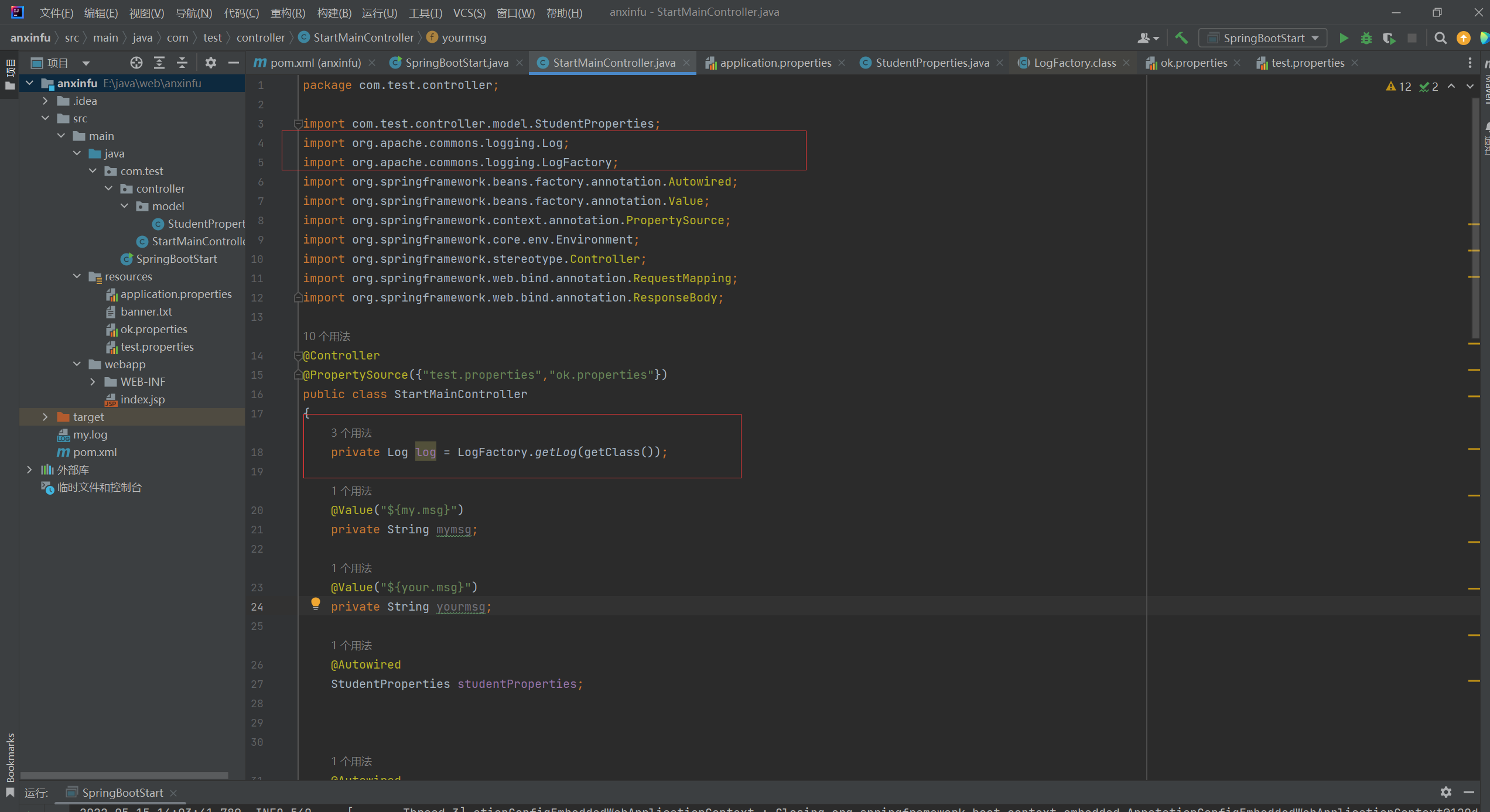Open Search Everywhere magnifier icon
This screenshot has width=1490, height=812.
[1440, 38]
